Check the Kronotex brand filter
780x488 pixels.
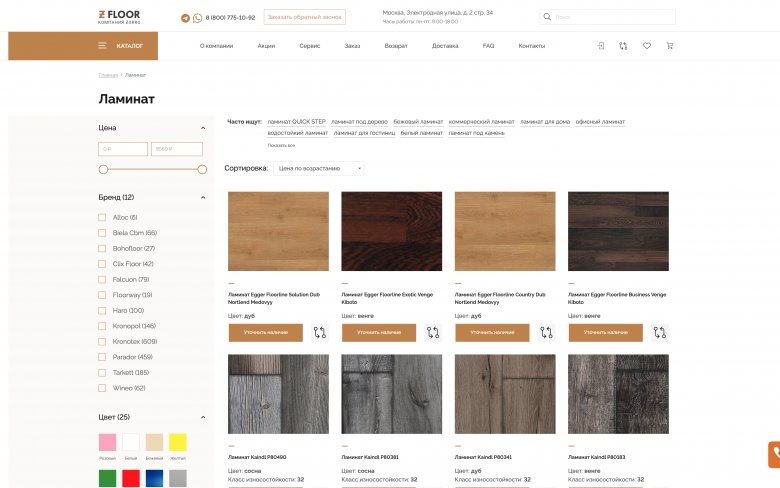pyautogui.click(x=102, y=342)
